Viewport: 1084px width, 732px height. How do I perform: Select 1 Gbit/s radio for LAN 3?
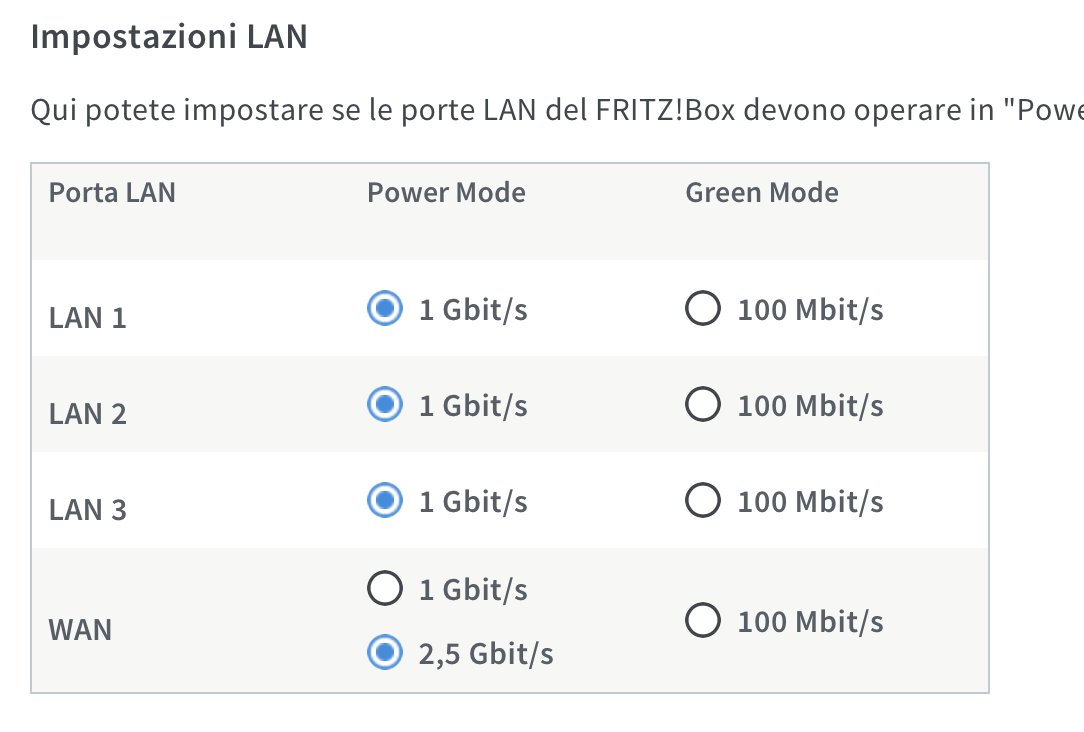(x=385, y=500)
